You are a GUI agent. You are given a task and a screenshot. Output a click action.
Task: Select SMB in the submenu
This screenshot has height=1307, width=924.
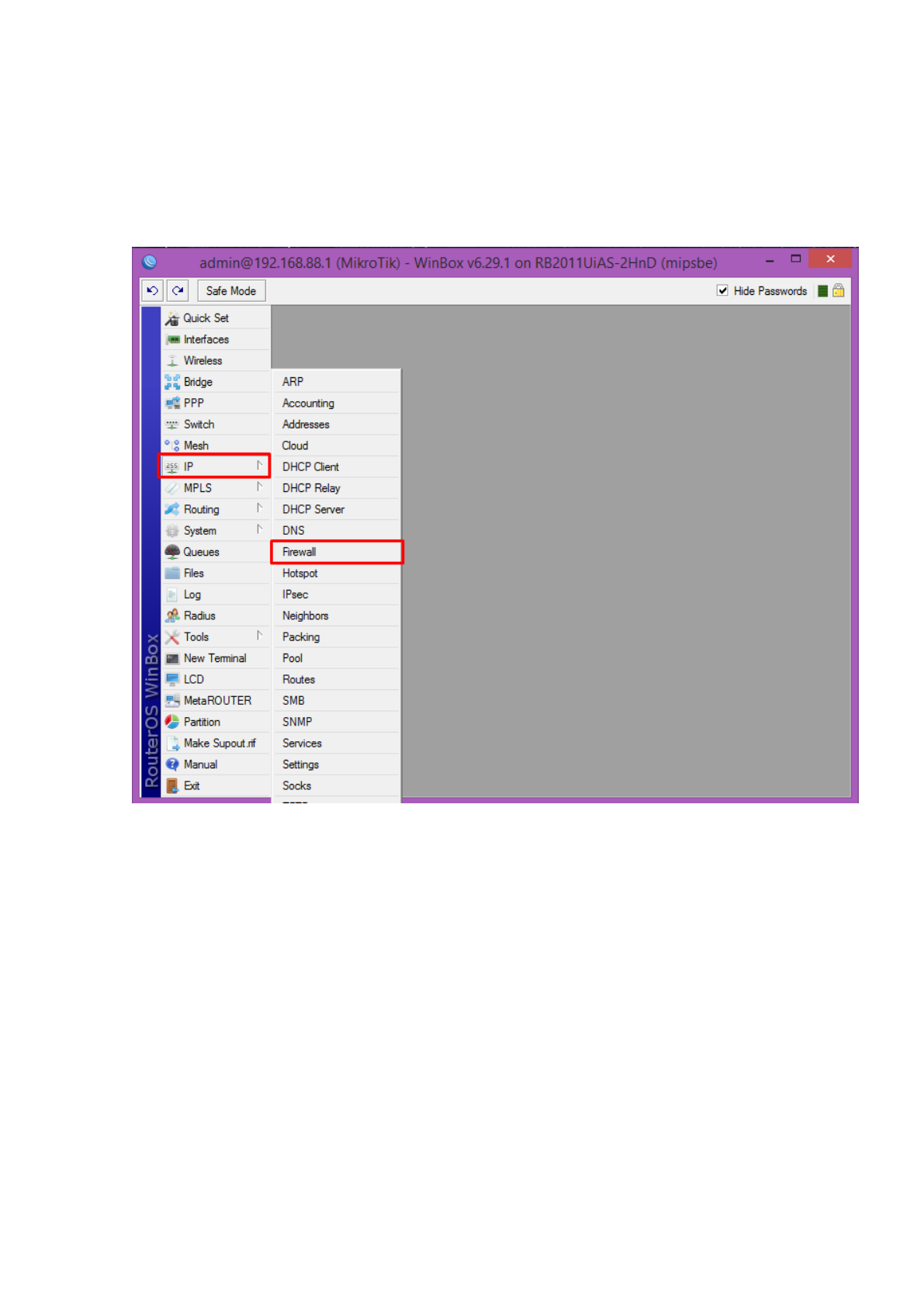click(x=337, y=701)
